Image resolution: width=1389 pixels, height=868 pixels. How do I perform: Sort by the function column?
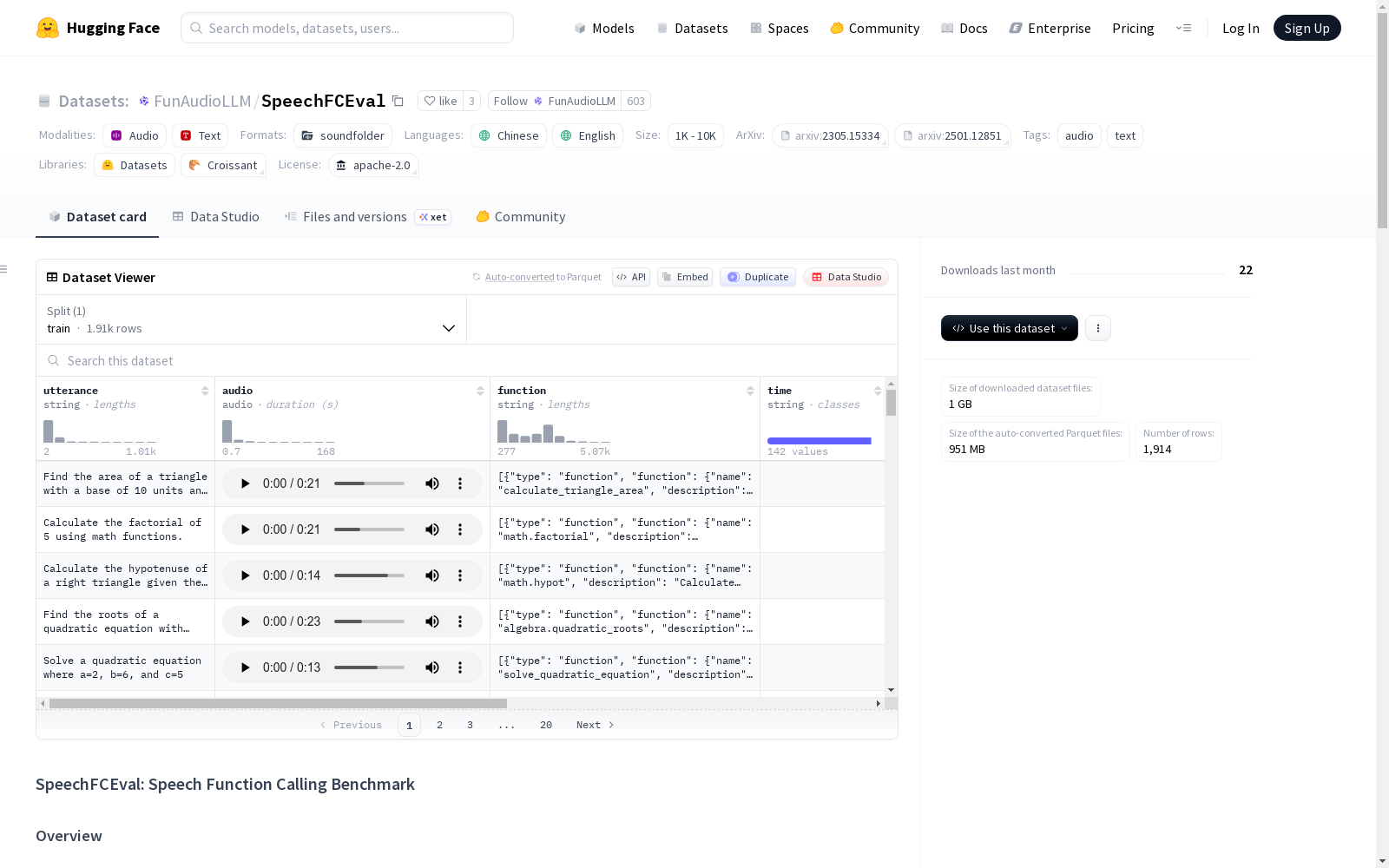[750, 391]
